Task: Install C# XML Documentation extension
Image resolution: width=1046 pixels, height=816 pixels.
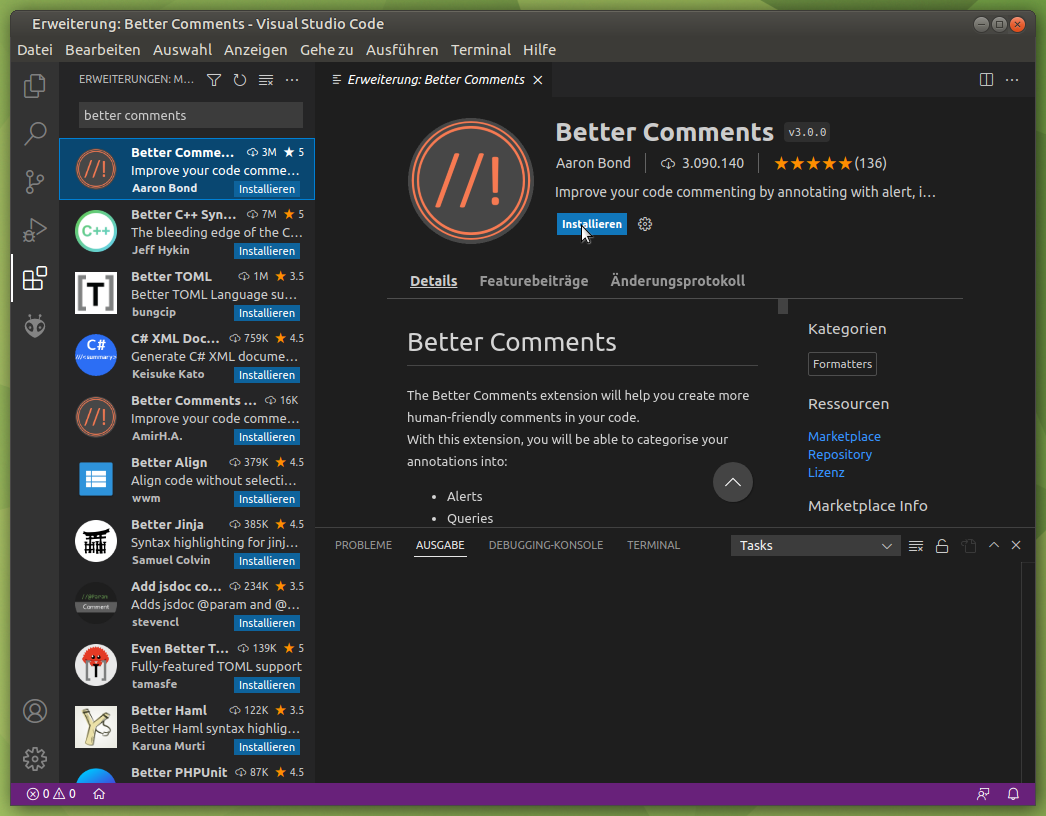Action: 267,375
